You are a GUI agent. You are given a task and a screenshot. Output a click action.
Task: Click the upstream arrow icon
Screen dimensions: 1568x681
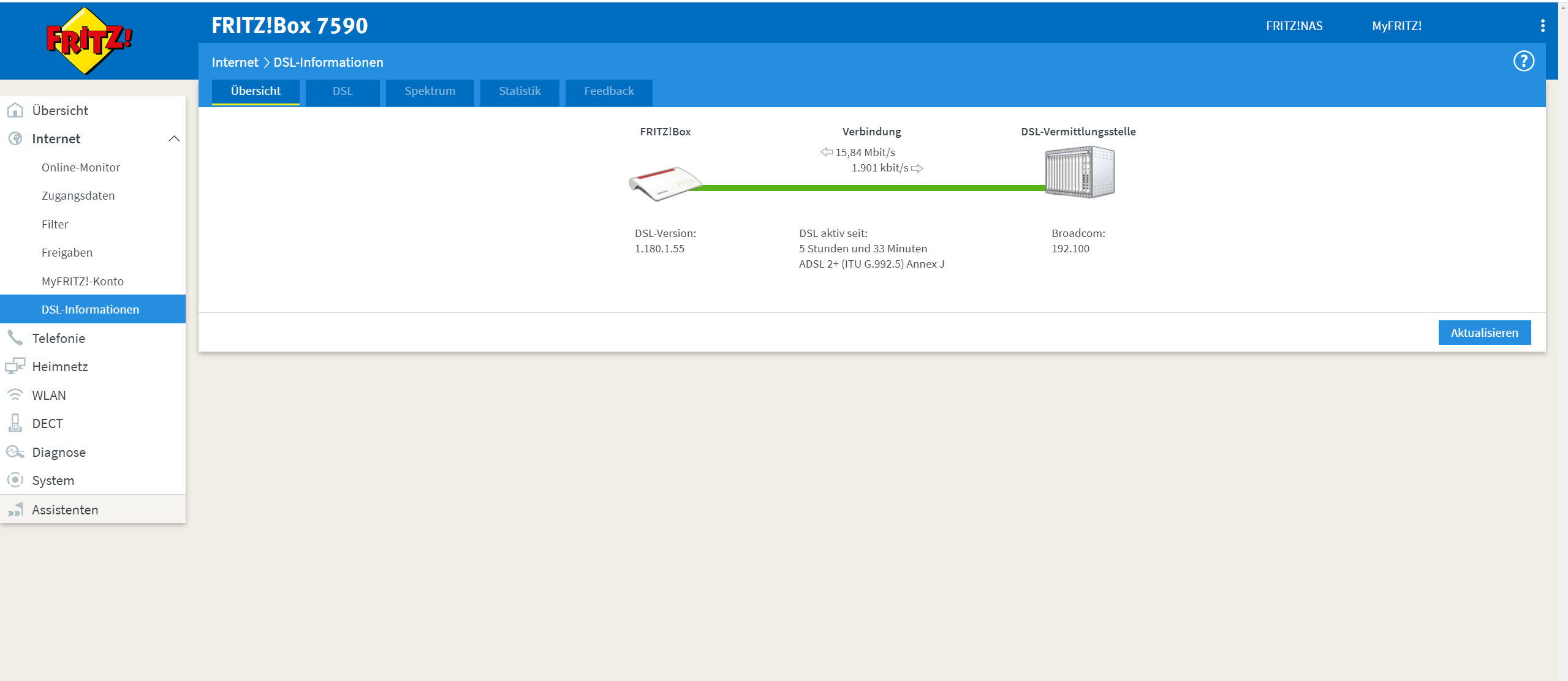[917, 168]
